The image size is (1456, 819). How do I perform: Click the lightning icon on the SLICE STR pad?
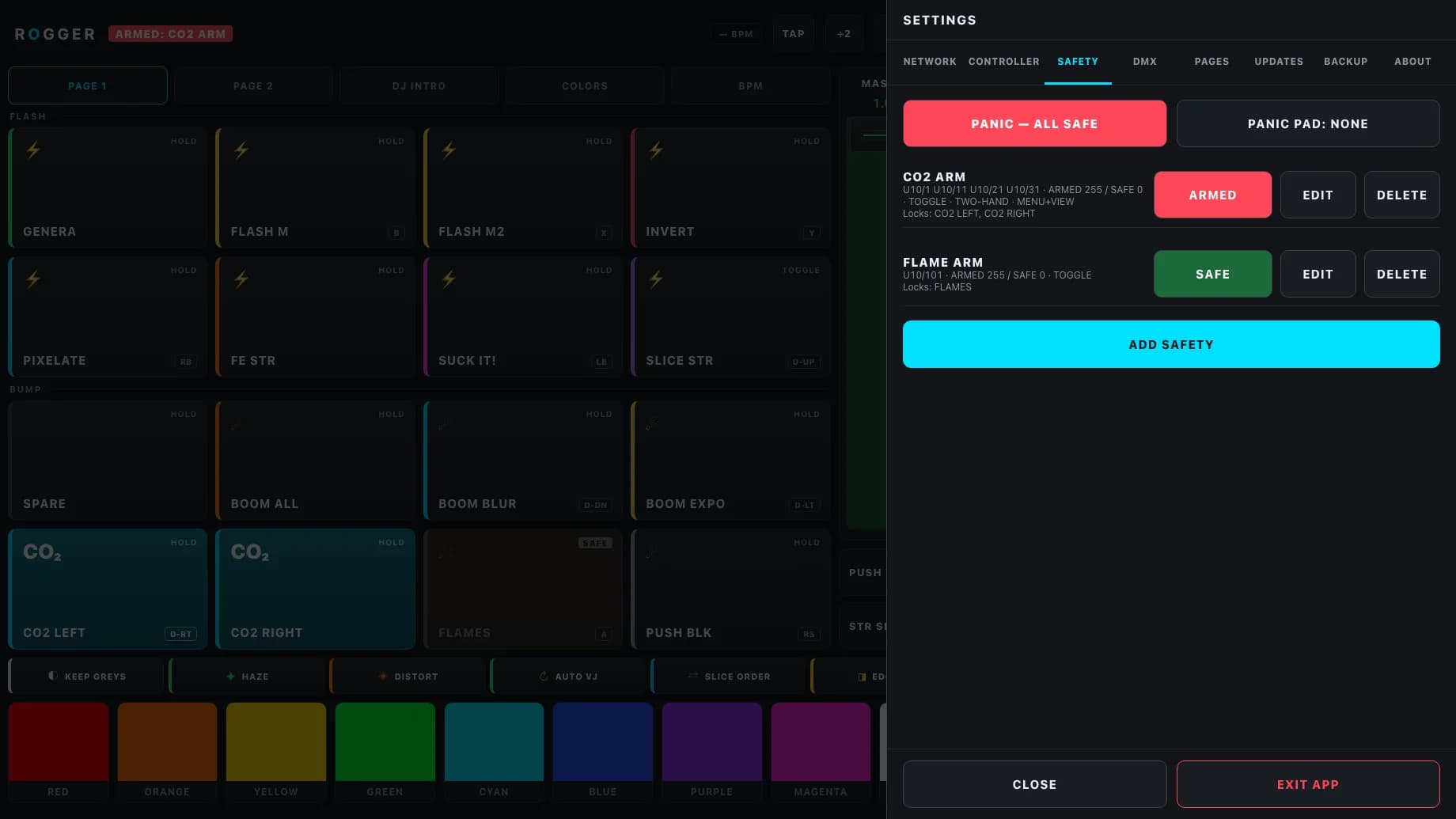pos(656,279)
